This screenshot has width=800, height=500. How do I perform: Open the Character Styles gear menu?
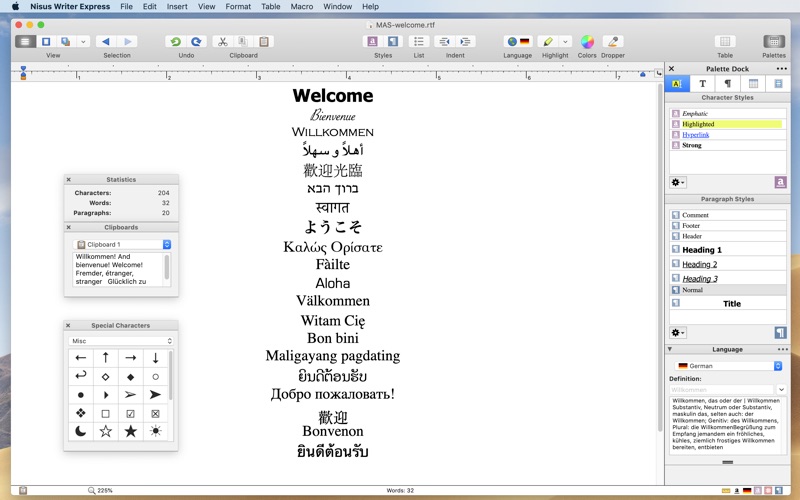(x=678, y=182)
